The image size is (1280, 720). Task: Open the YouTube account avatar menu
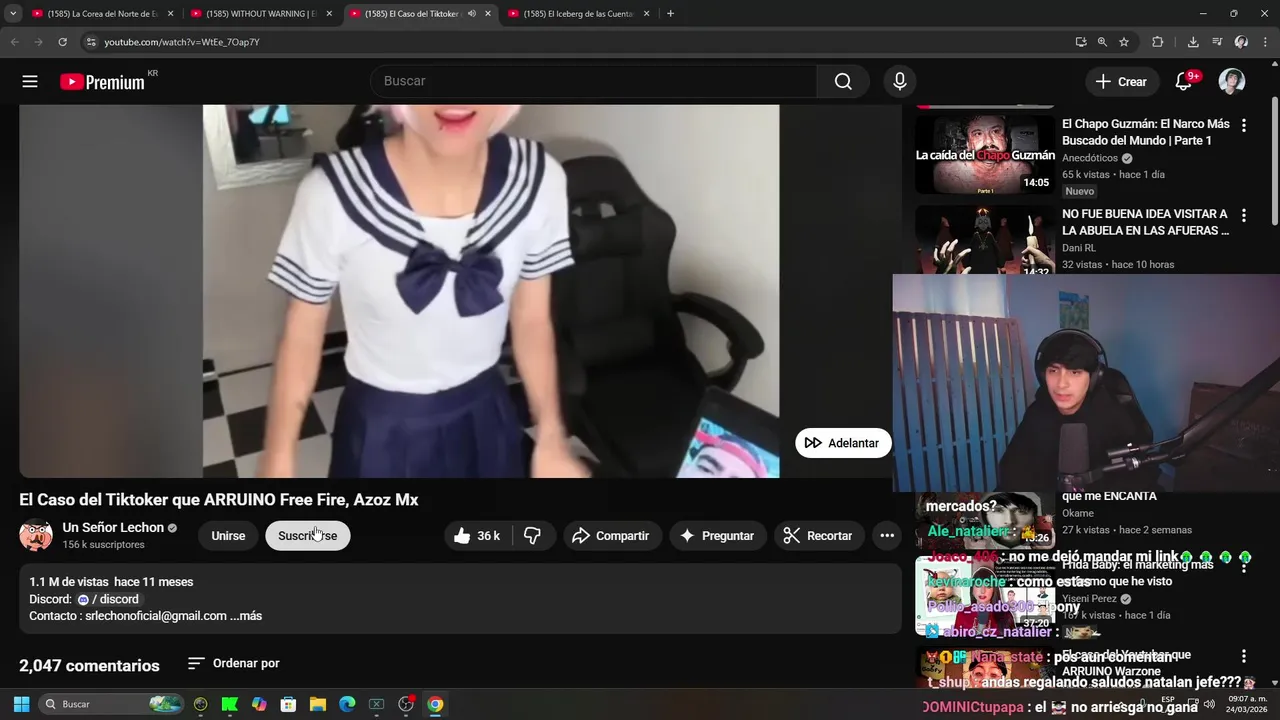(1232, 82)
